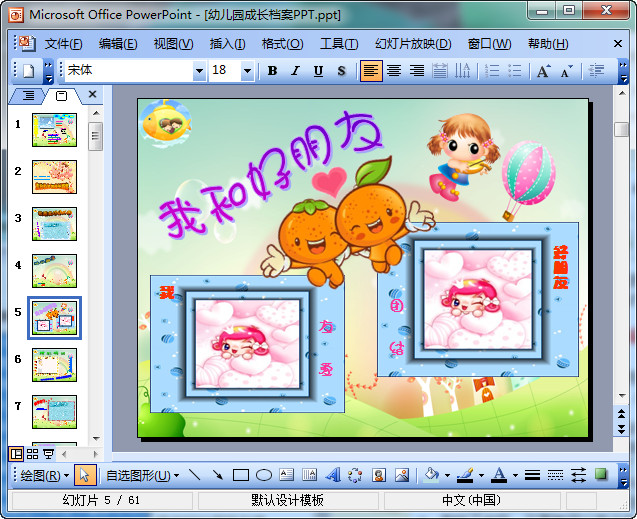Click the center align icon
637x519 pixels.
tap(394, 71)
